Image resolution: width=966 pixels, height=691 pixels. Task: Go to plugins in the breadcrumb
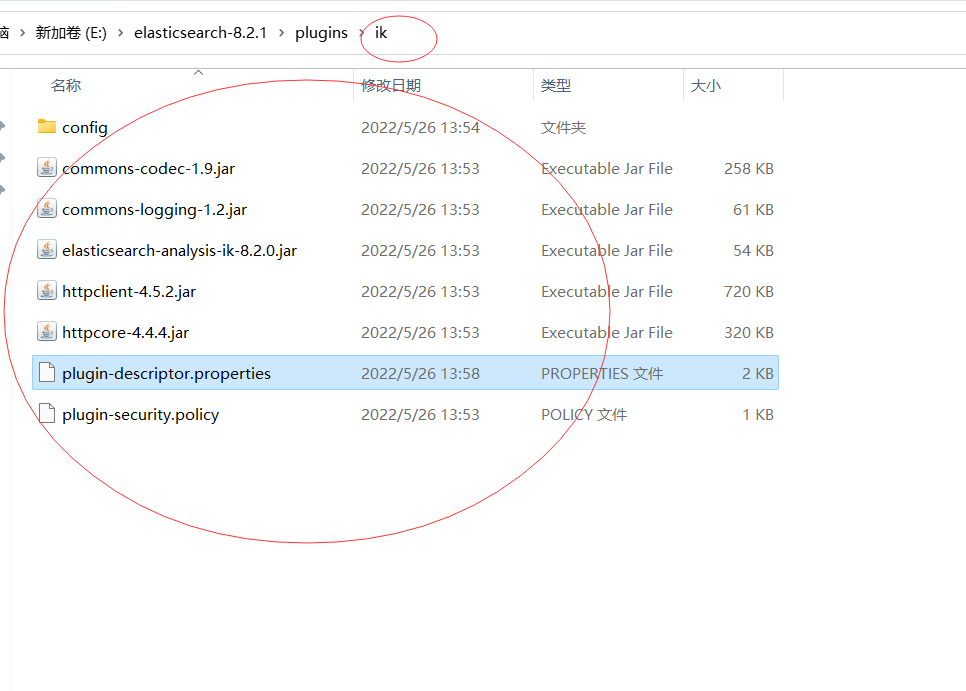(321, 33)
